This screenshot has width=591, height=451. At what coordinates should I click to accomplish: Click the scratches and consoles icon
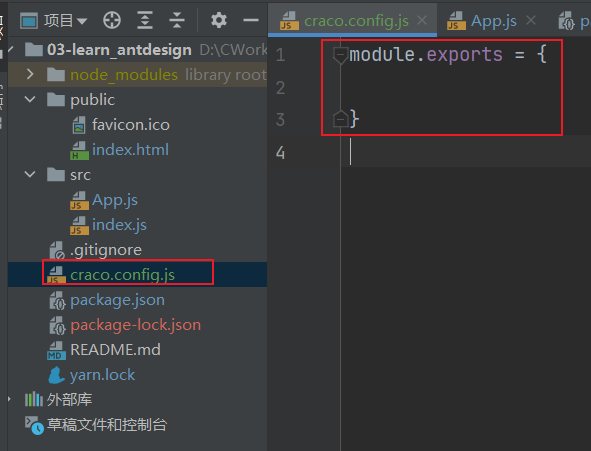click(34, 425)
